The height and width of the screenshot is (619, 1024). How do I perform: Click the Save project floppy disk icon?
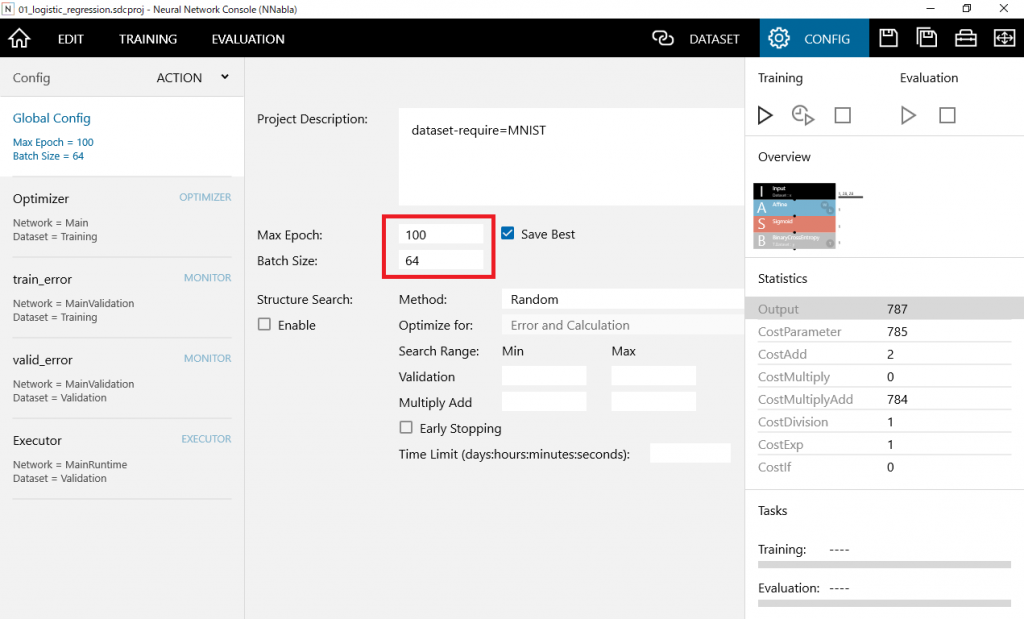(888, 39)
